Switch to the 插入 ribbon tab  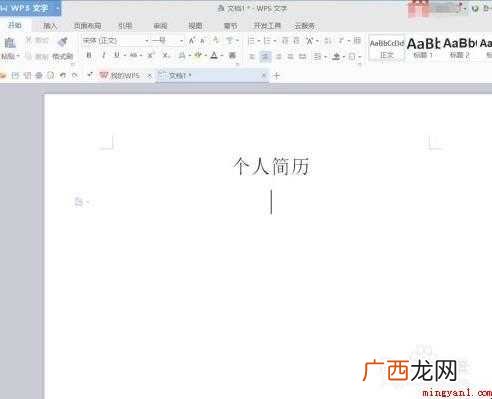50,26
